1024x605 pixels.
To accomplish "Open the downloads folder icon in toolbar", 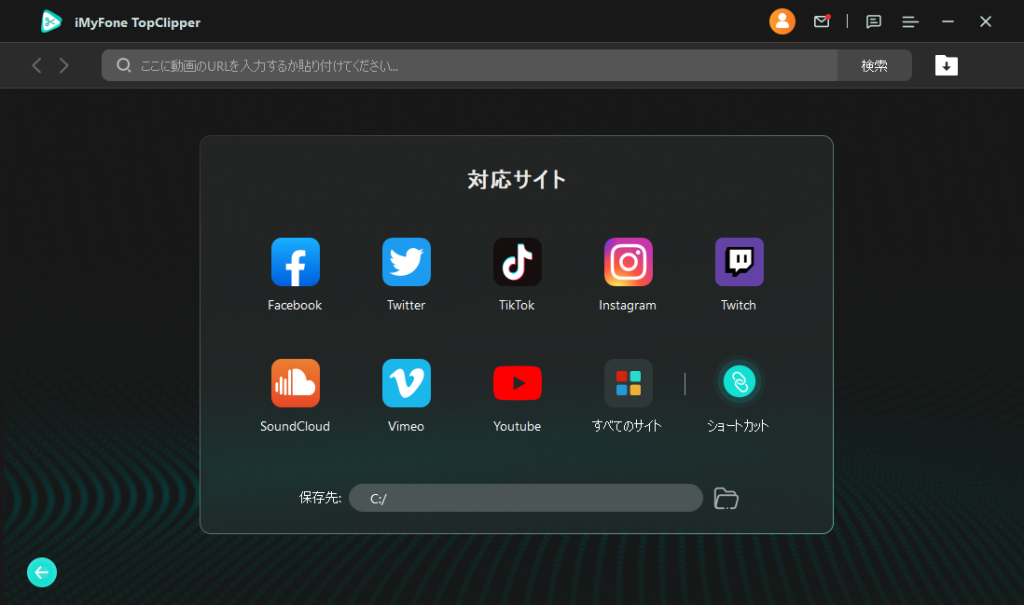I will 946,65.
